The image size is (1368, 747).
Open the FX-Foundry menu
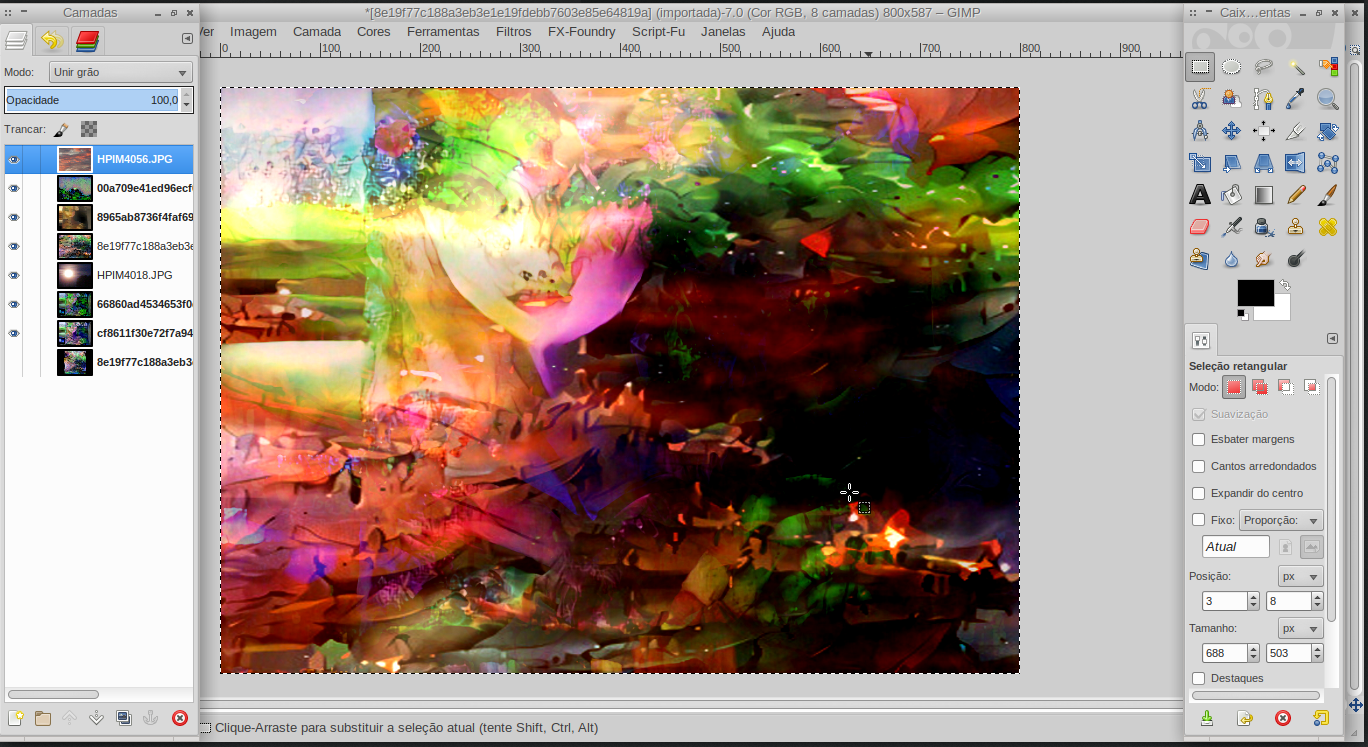pos(582,32)
